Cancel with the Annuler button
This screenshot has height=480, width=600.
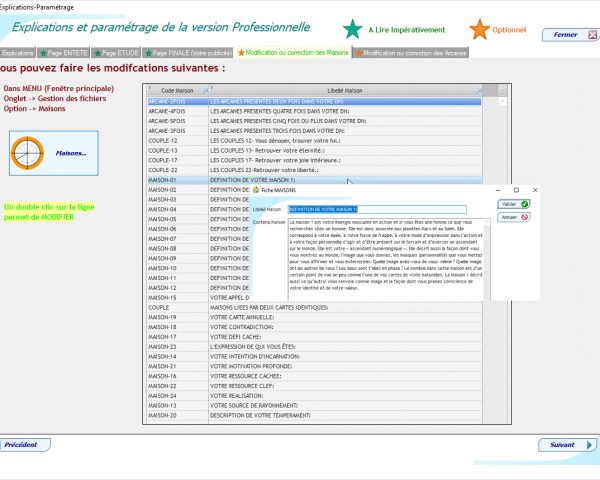point(514,217)
